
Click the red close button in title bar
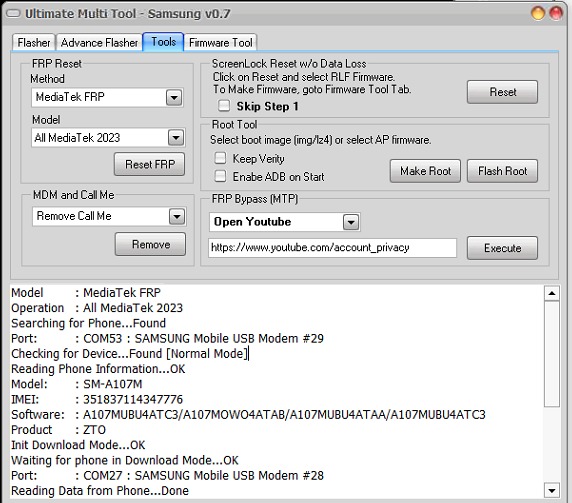click(556, 13)
